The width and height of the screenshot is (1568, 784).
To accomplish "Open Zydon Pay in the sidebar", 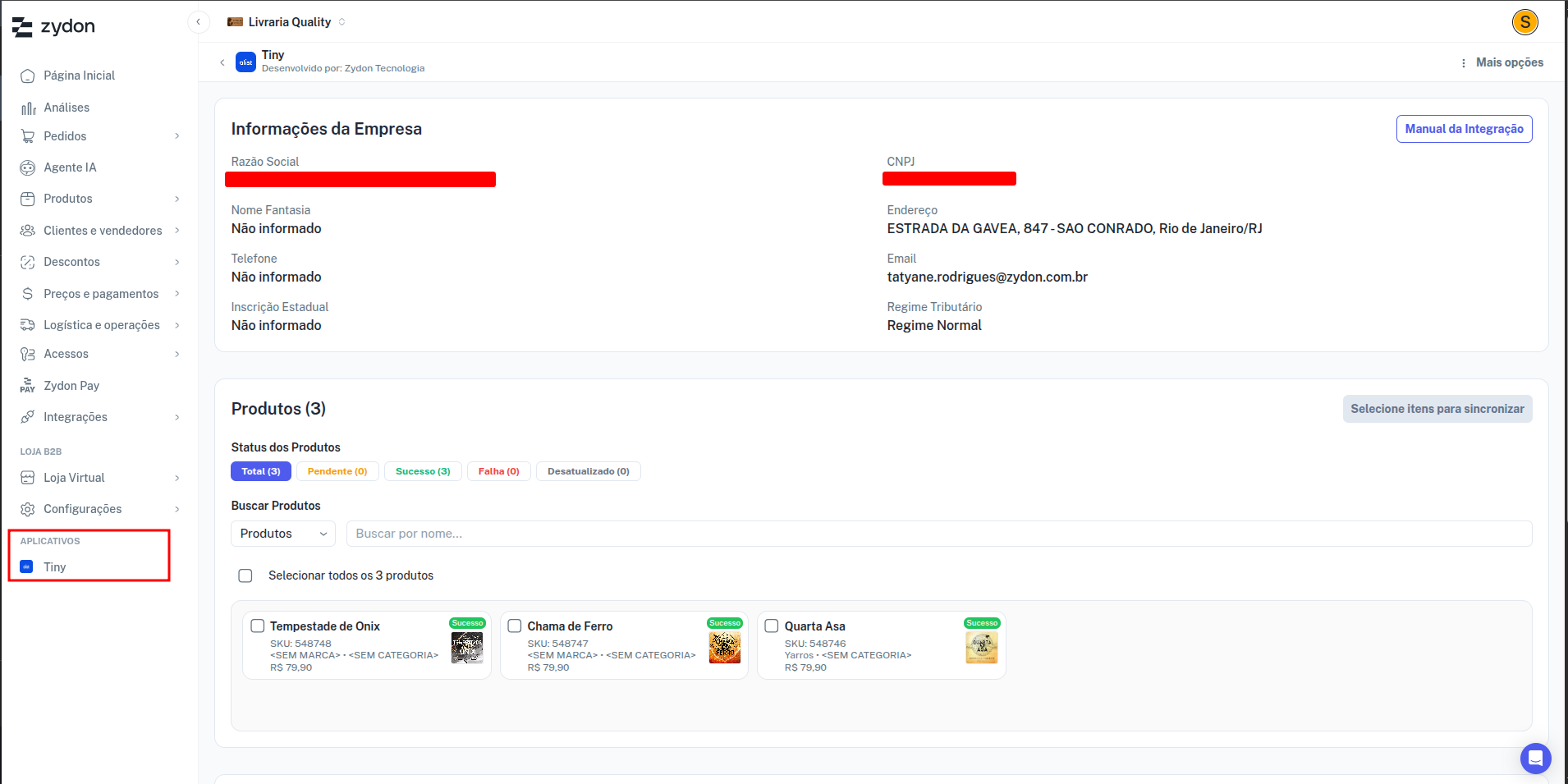I will (71, 386).
